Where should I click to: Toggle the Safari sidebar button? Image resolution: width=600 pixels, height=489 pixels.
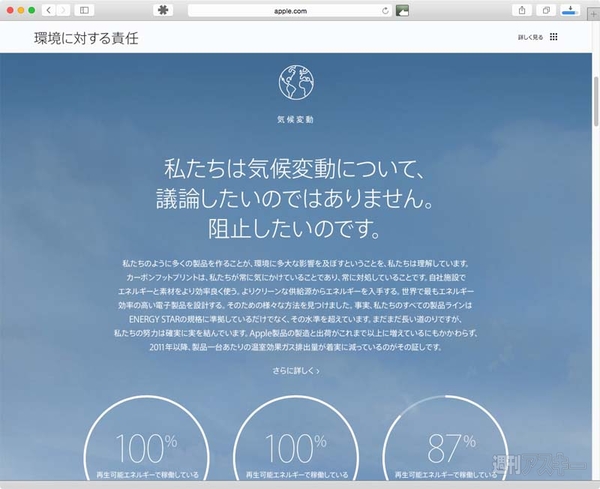[84, 10]
